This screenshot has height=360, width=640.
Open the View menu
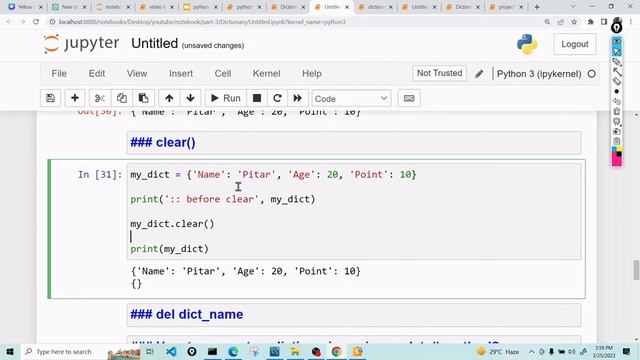tap(137, 73)
